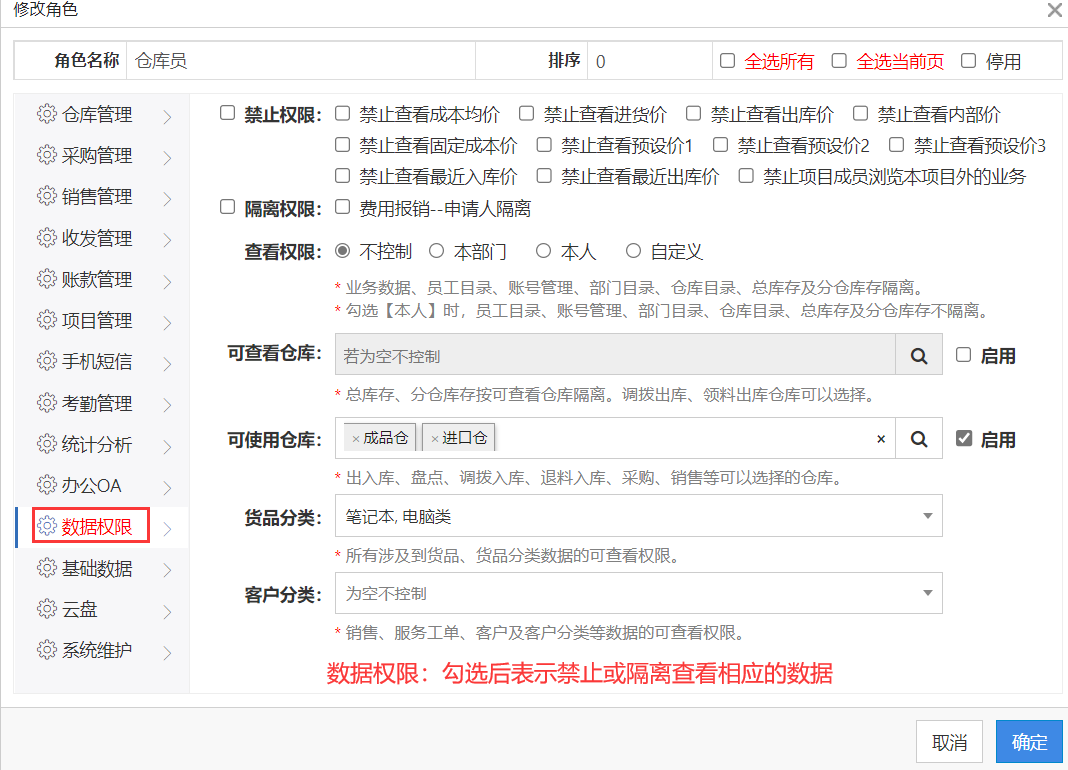
Task: Click the gear icon beside 考勤管理
Action: click(x=46, y=403)
